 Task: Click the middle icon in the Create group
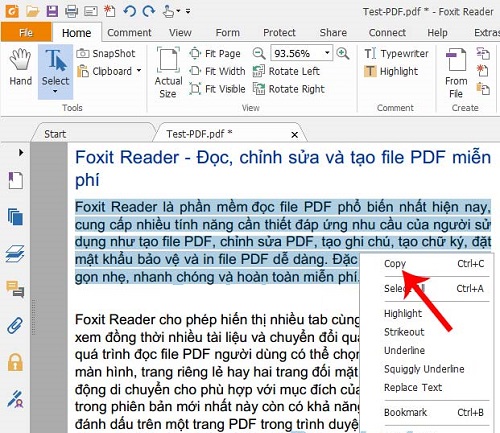click(x=483, y=71)
